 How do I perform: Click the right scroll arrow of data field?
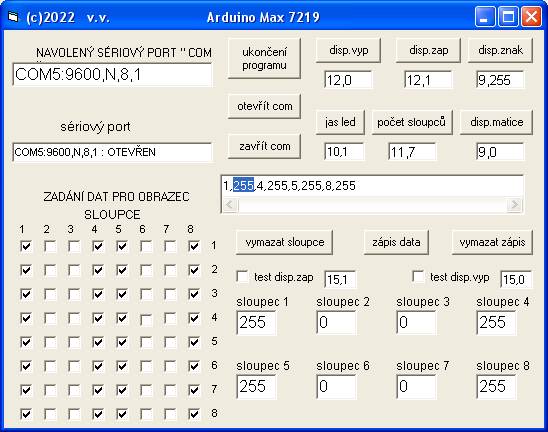515,204
